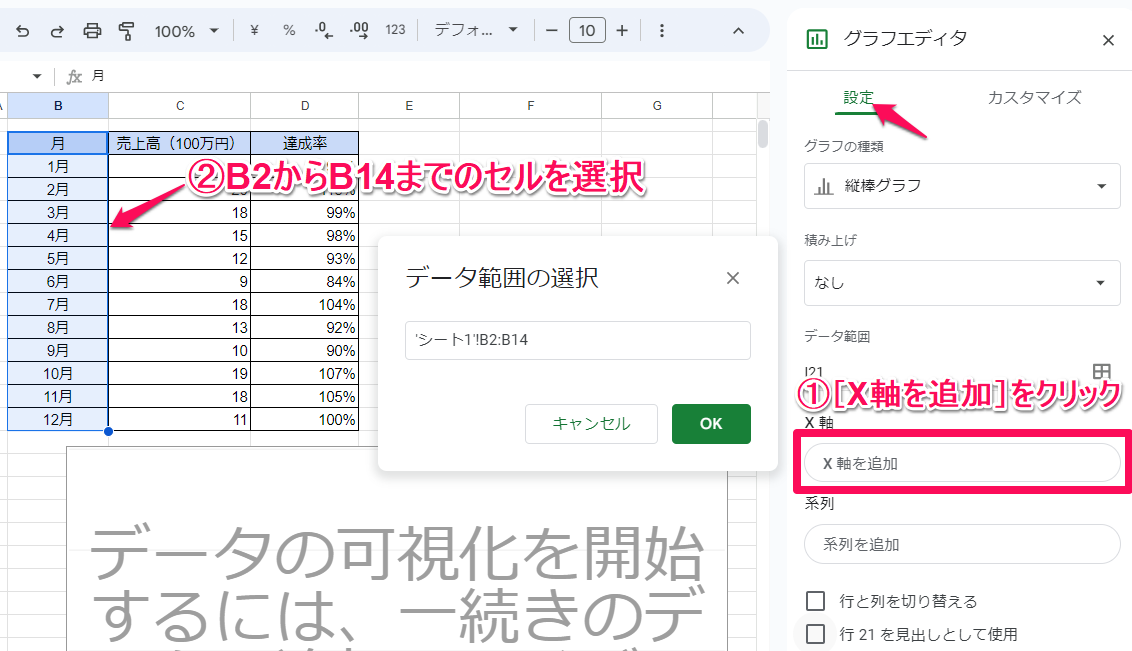Increase decimal places button

359,30
